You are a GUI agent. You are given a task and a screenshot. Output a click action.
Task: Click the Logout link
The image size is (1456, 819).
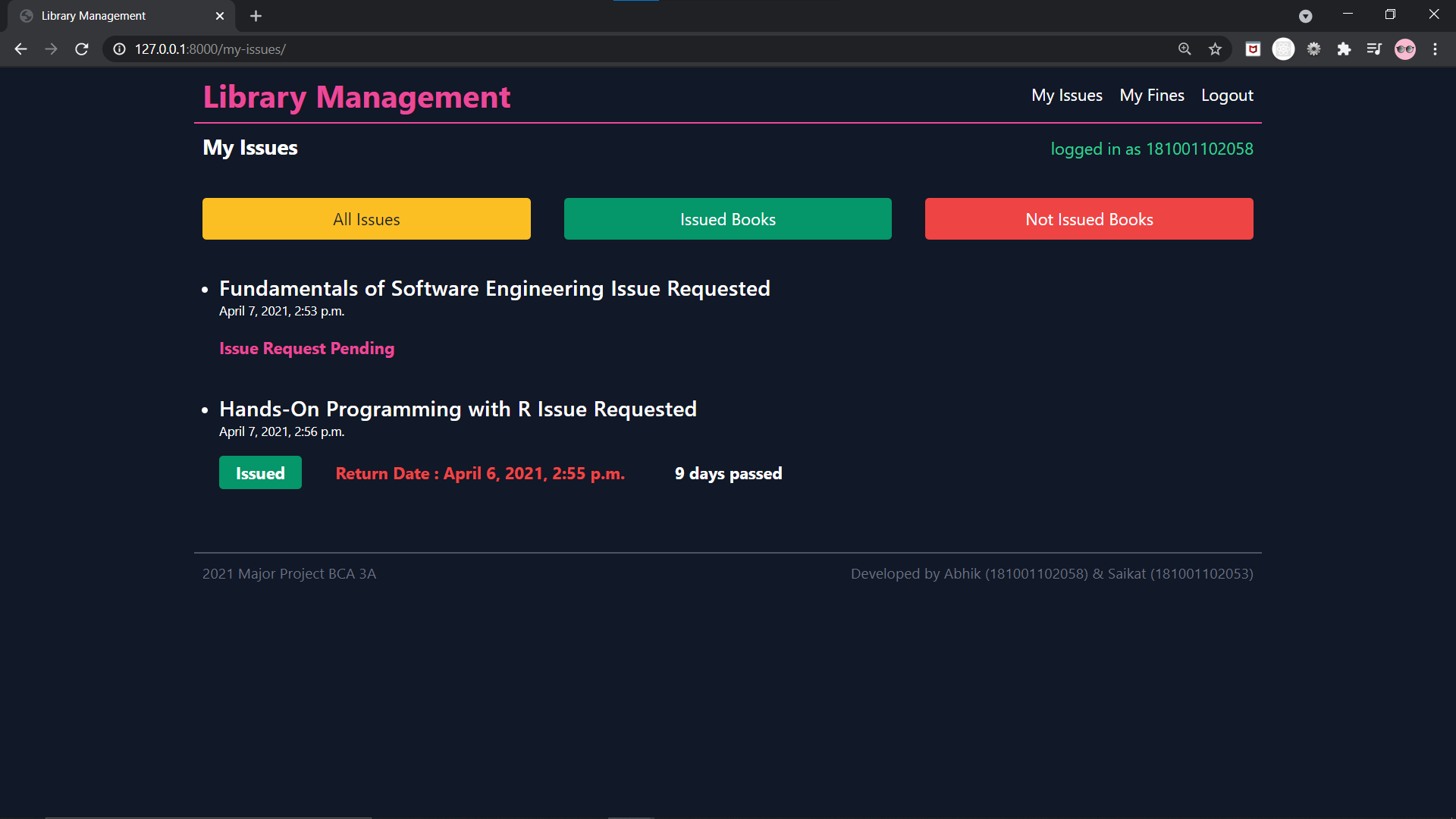pos(1227,96)
